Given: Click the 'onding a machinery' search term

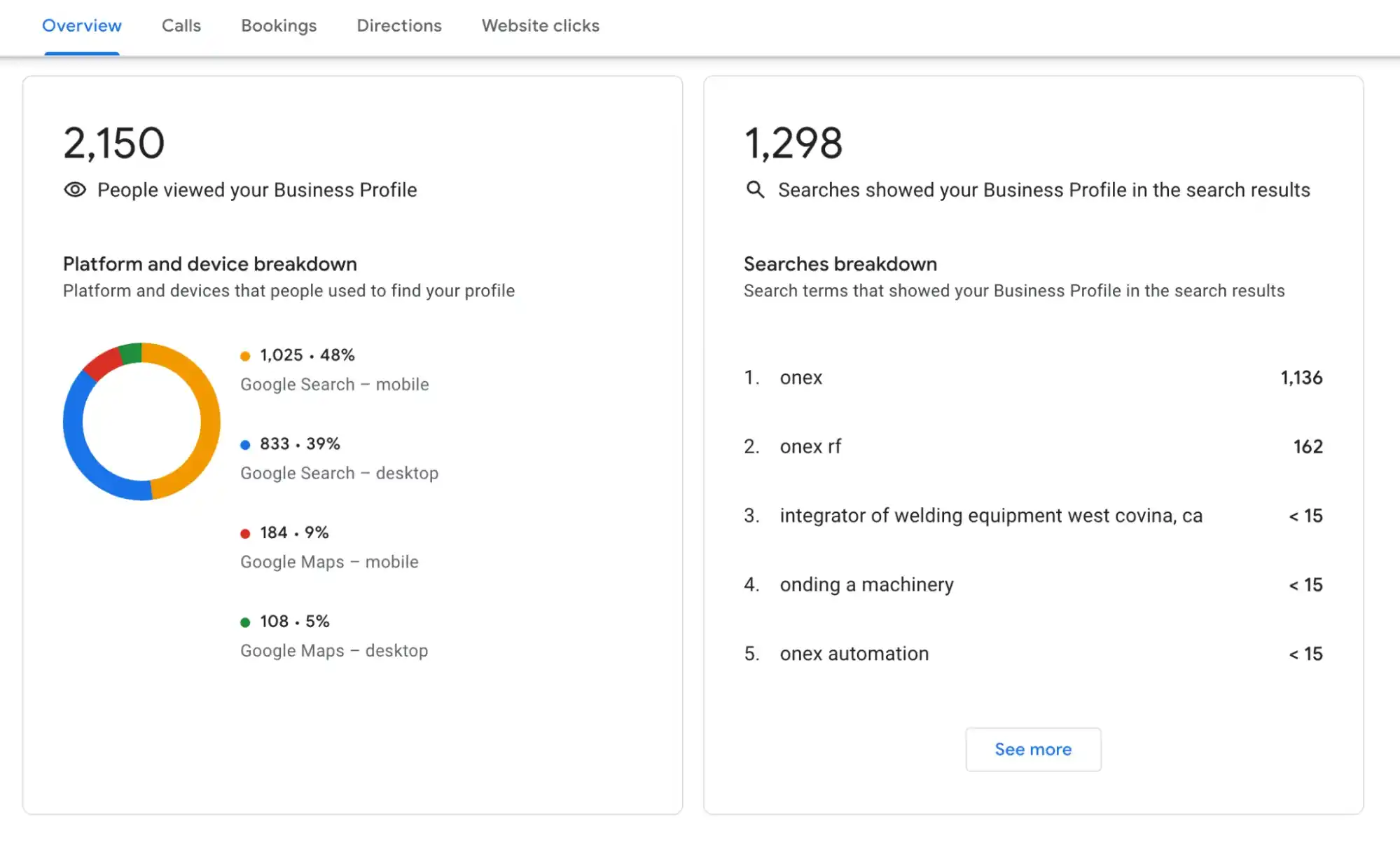Looking at the screenshot, I should [866, 584].
